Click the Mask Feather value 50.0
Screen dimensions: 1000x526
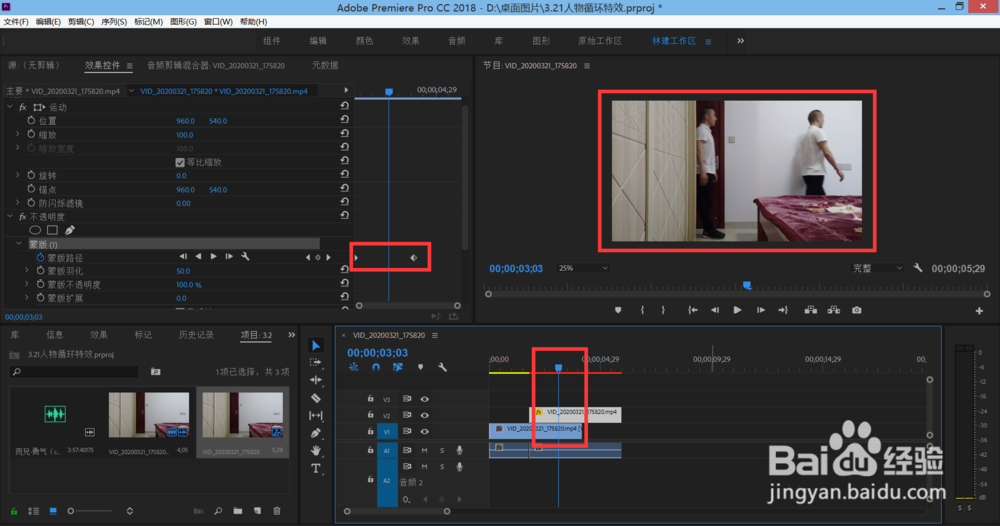(x=183, y=271)
